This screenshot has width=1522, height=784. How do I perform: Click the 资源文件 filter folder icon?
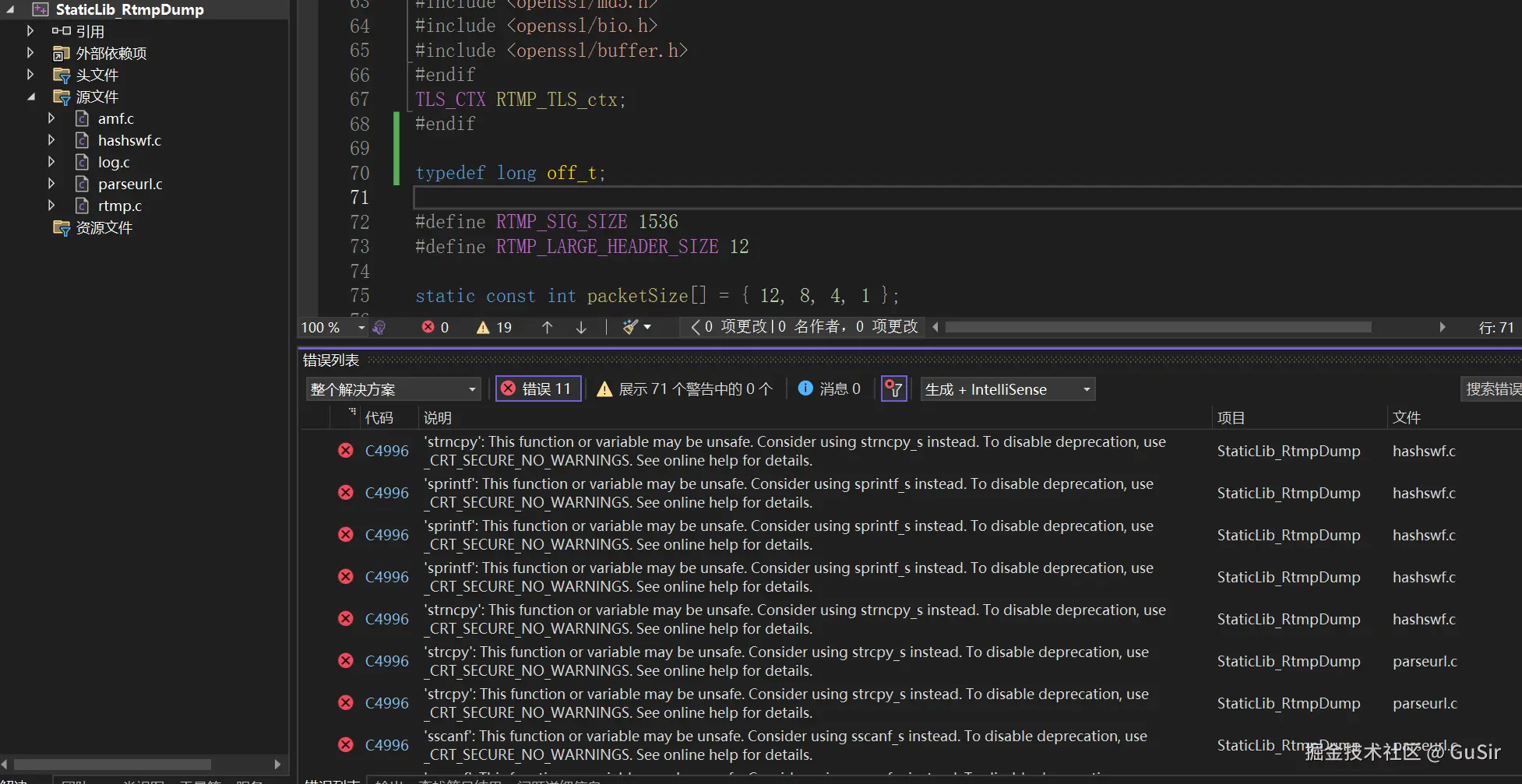(61, 228)
